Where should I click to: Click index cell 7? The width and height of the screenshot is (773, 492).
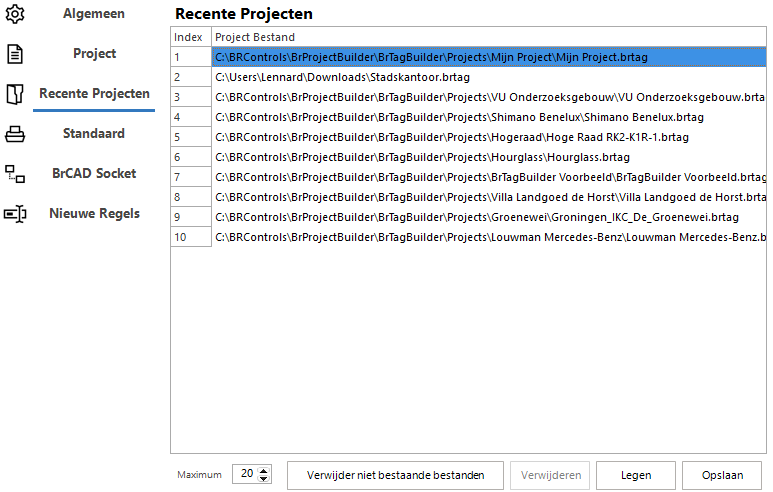coord(191,177)
